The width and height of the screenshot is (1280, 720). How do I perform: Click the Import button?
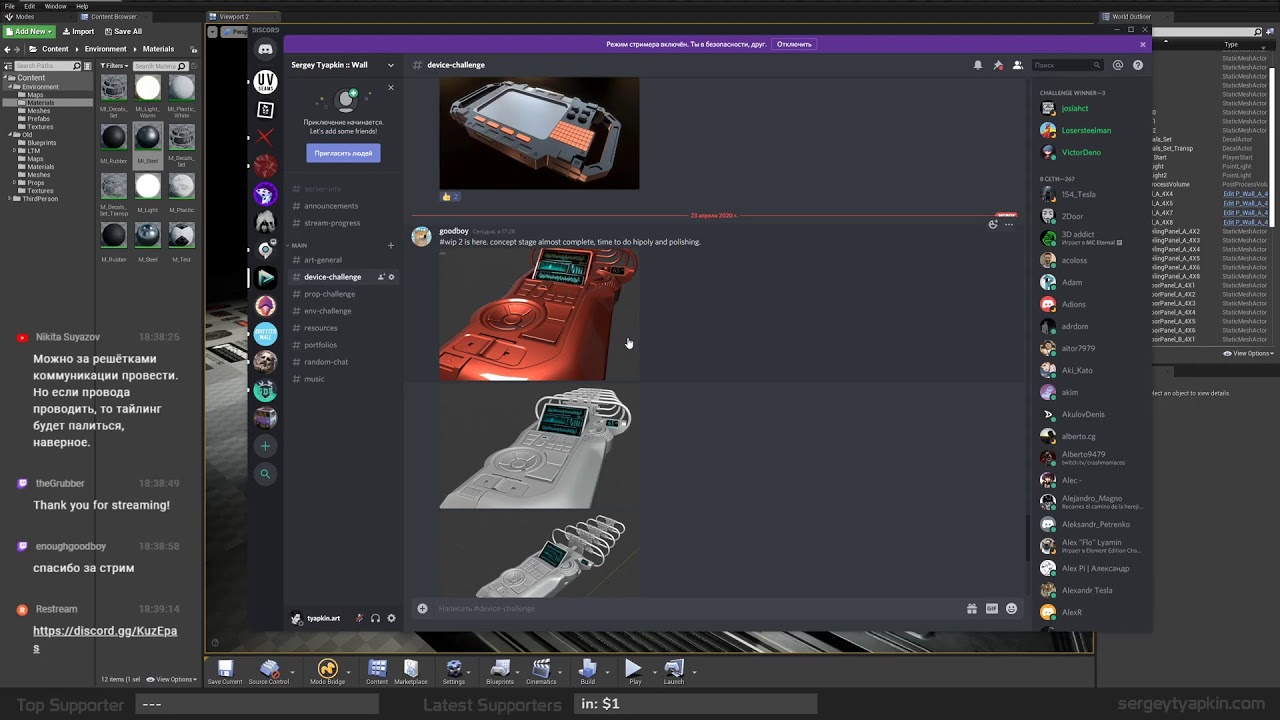[78, 31]
